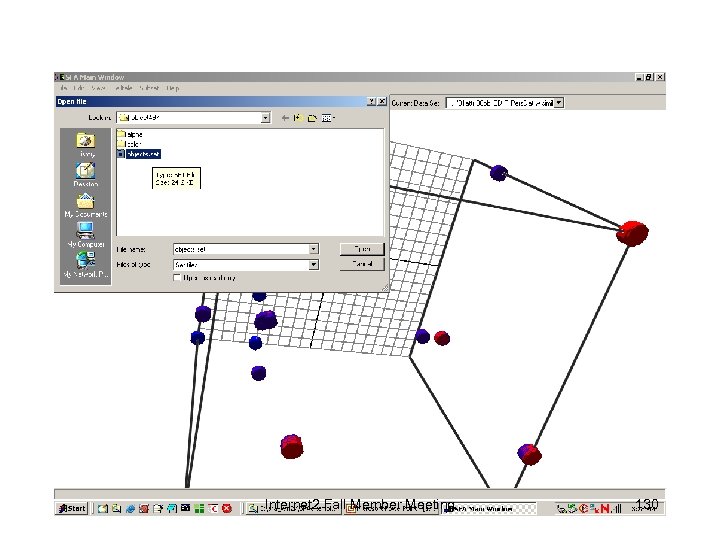This screenshot has height=540, width=720.
Task: Close the Open File dialog
Action: tap(382, 101)
